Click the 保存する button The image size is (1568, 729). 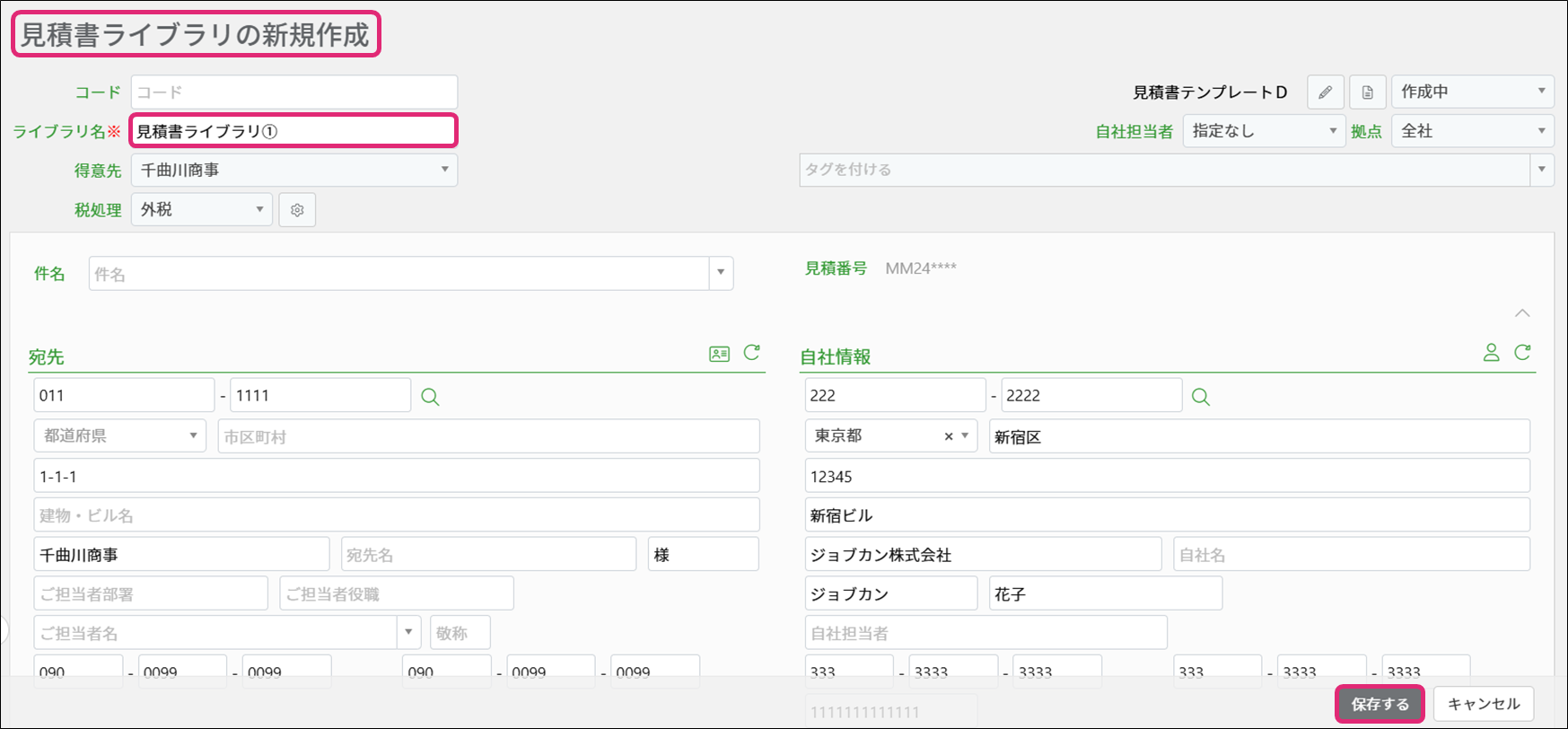click(x=1380, y=704)
